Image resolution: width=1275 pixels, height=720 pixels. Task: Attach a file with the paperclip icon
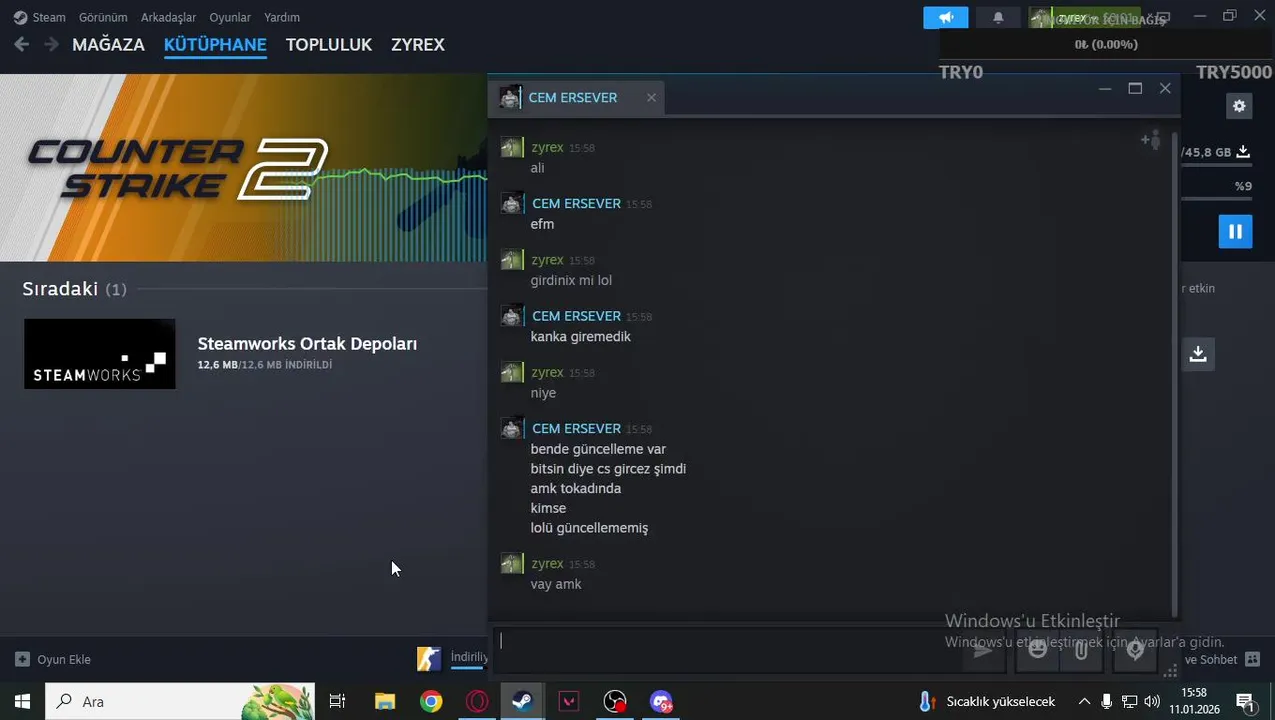[x=1081, y=650]
